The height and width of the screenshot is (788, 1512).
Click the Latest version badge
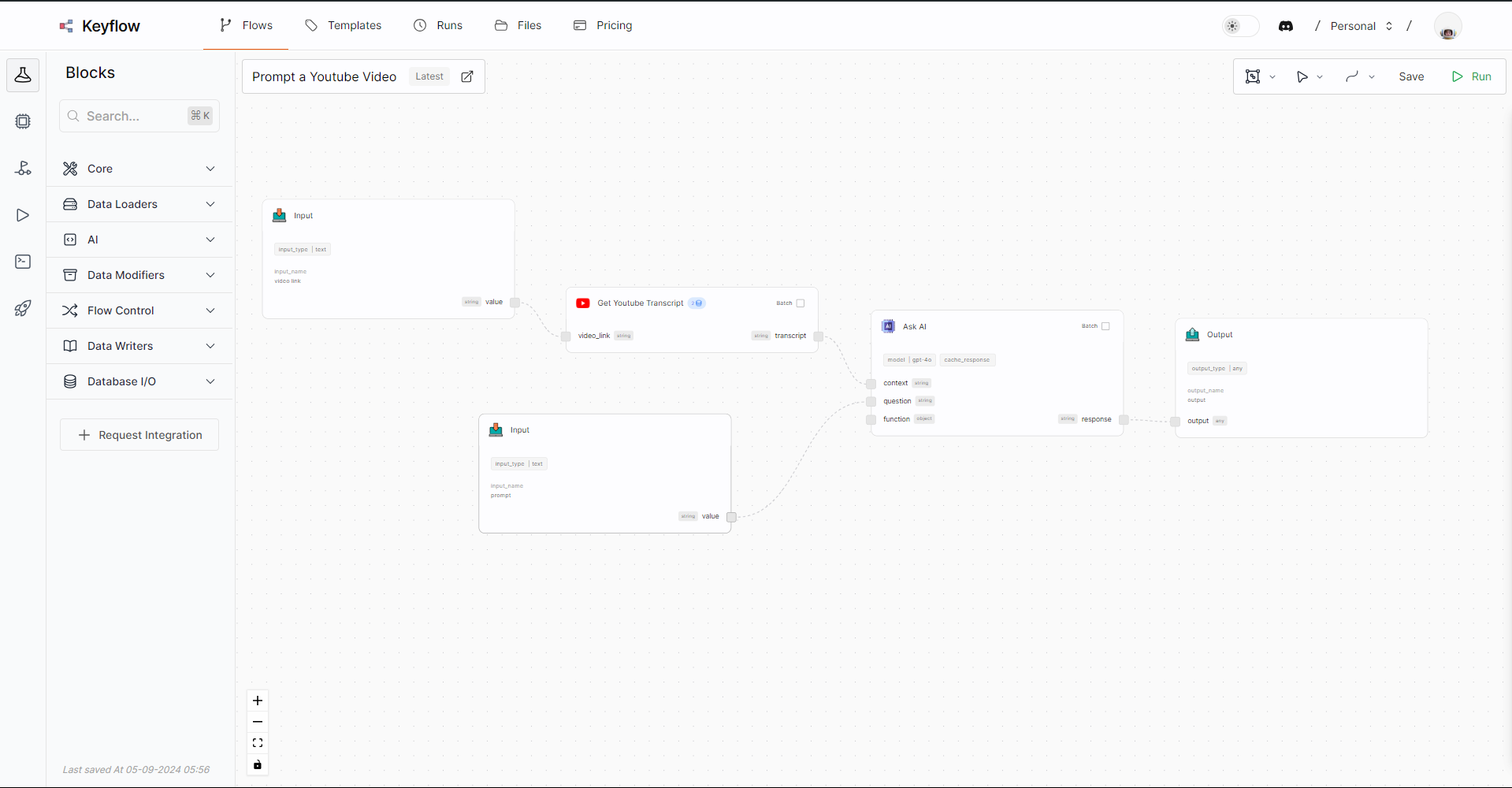[429, 76]
